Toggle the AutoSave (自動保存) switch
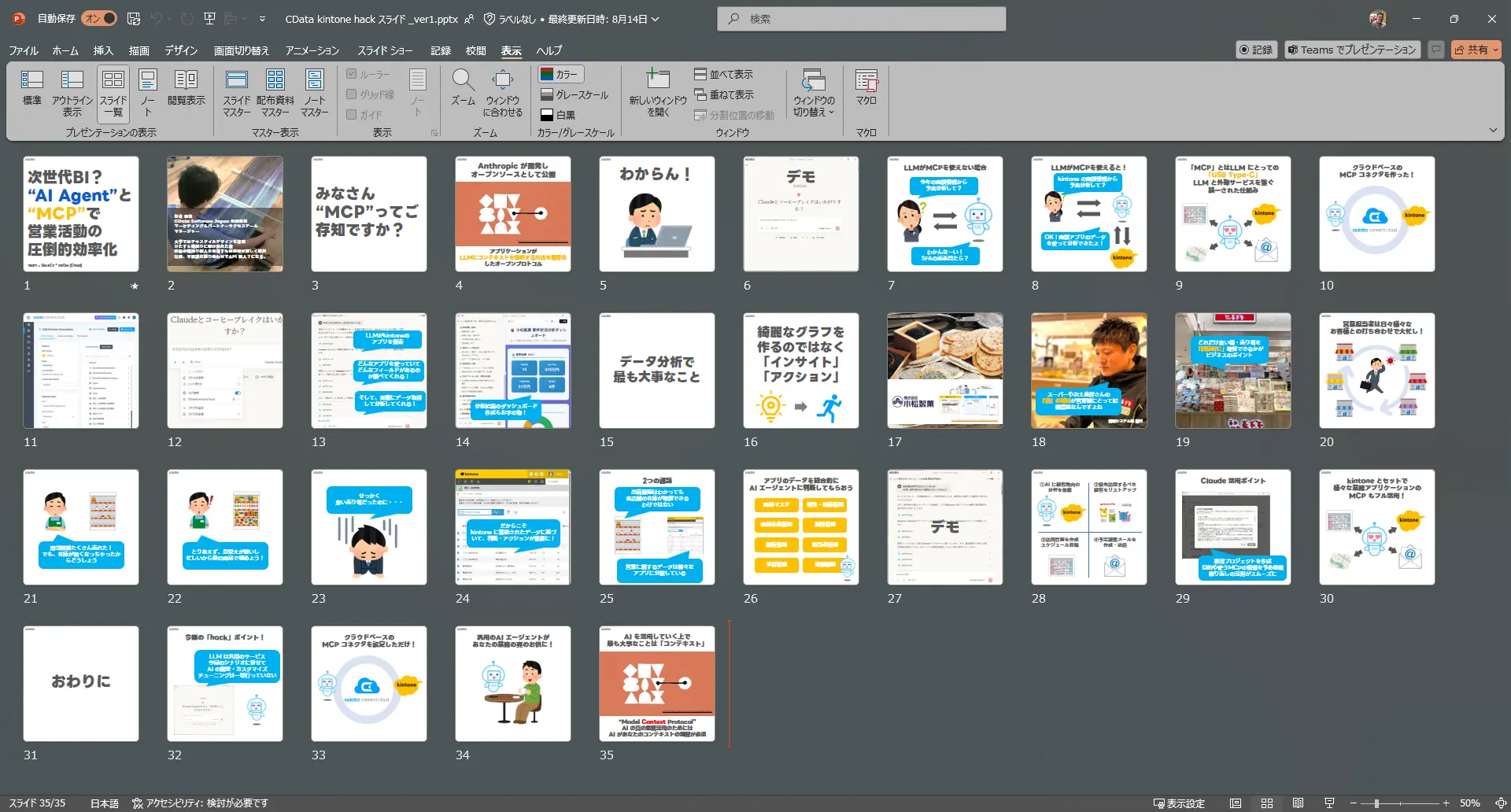Screen dimensions: 1511x812 [100, 18]
